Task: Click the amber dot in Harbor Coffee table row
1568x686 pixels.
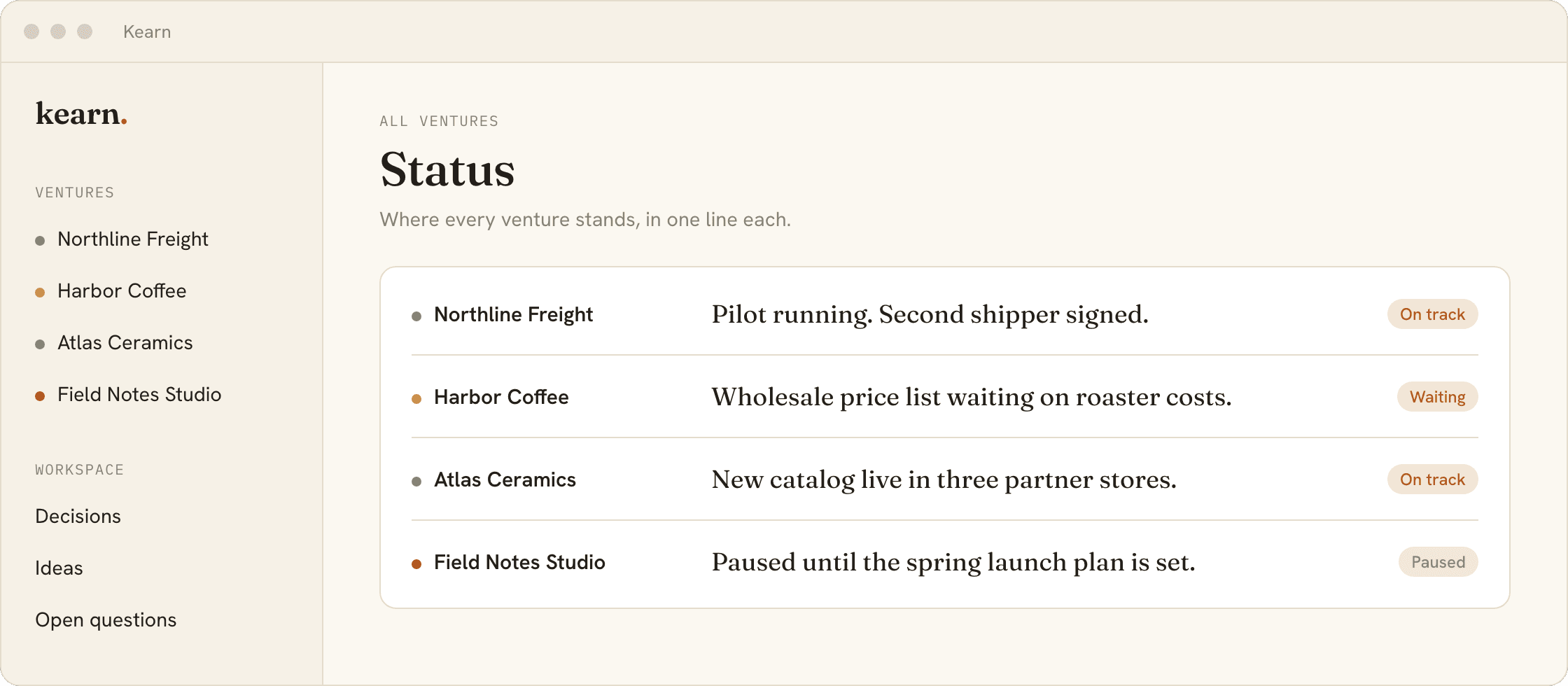Action: coord(416,399)
